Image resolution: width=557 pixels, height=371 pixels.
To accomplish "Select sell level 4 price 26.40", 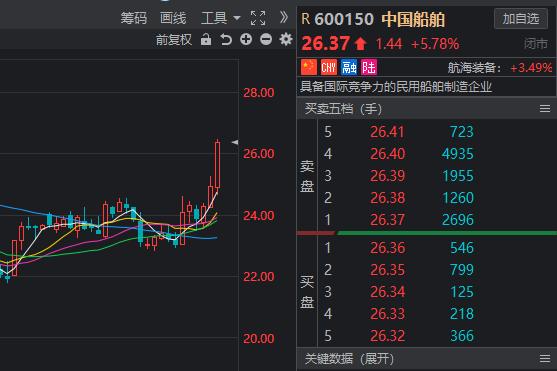I will click(387, 154).
